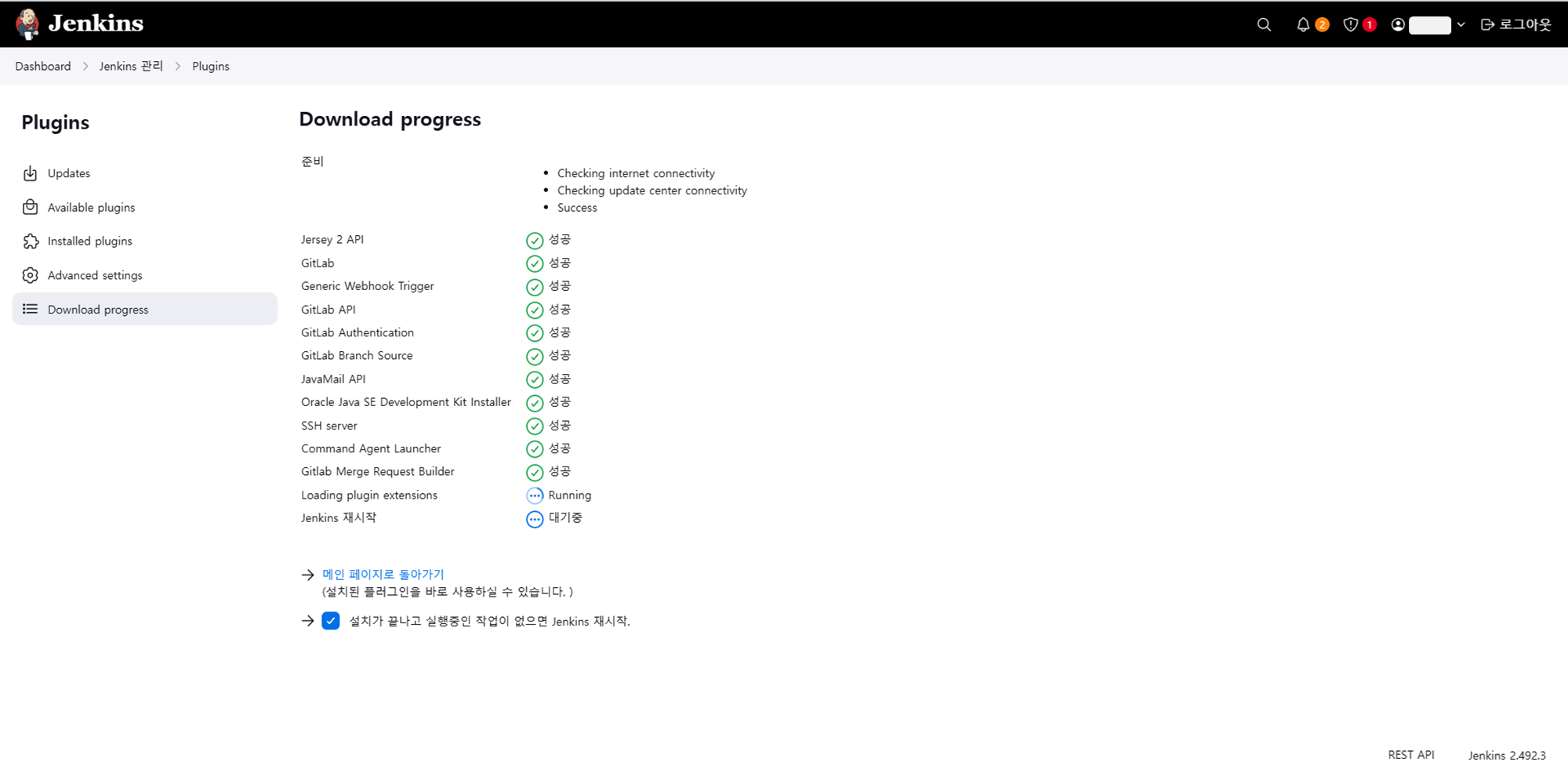
Task: Click the Jenkins butler logo
Action: [27, 24]
